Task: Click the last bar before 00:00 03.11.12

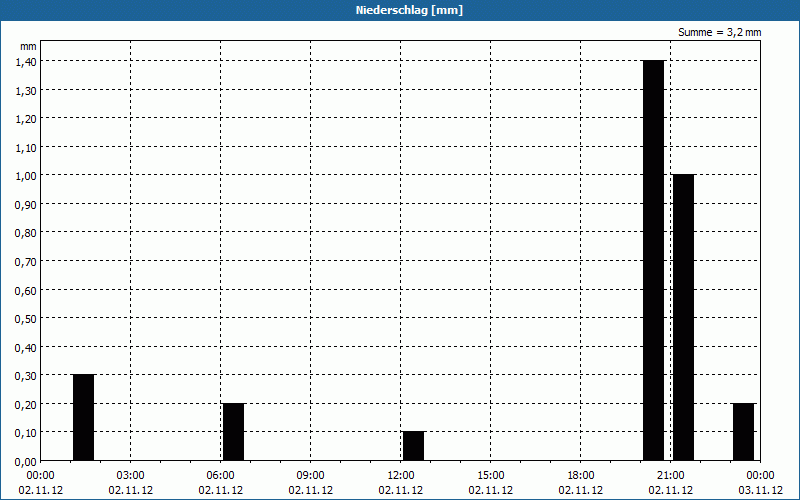Action: coord(743,431)
